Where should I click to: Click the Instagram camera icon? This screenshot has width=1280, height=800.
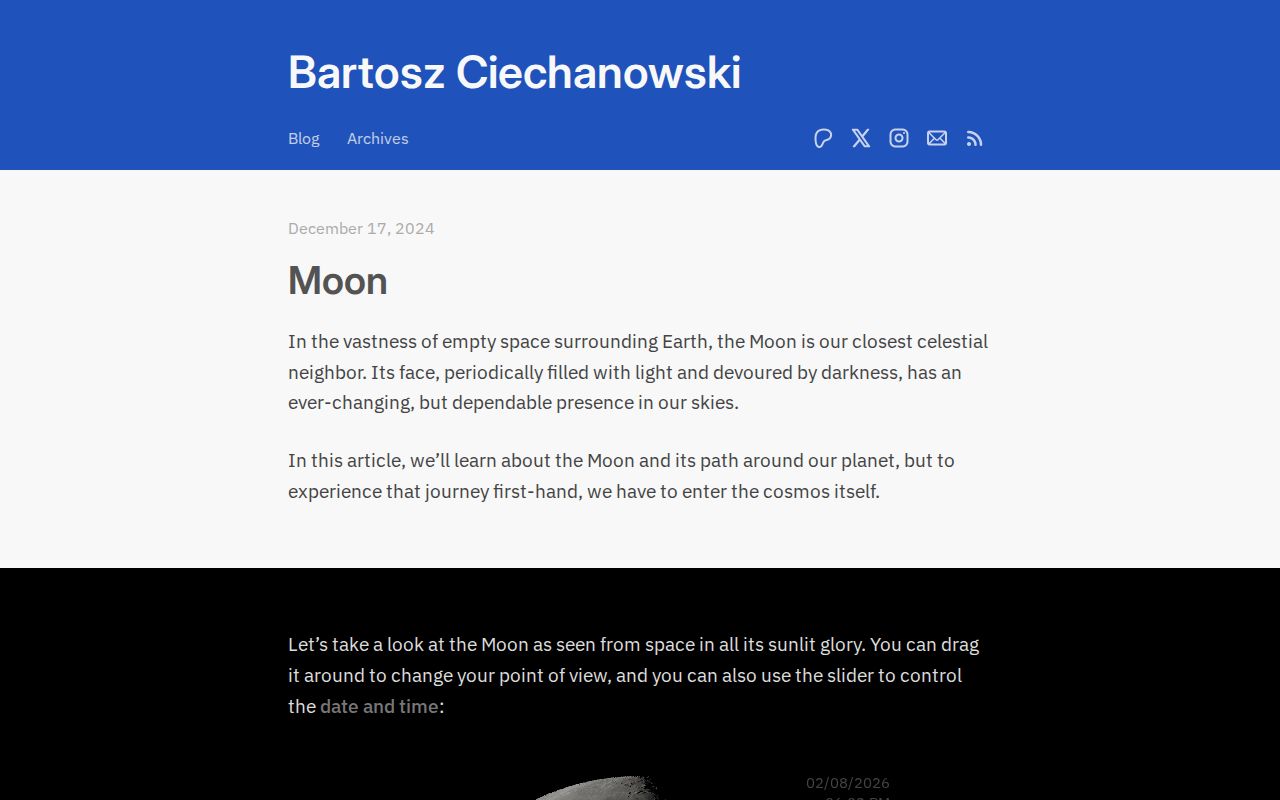(899, 138)
